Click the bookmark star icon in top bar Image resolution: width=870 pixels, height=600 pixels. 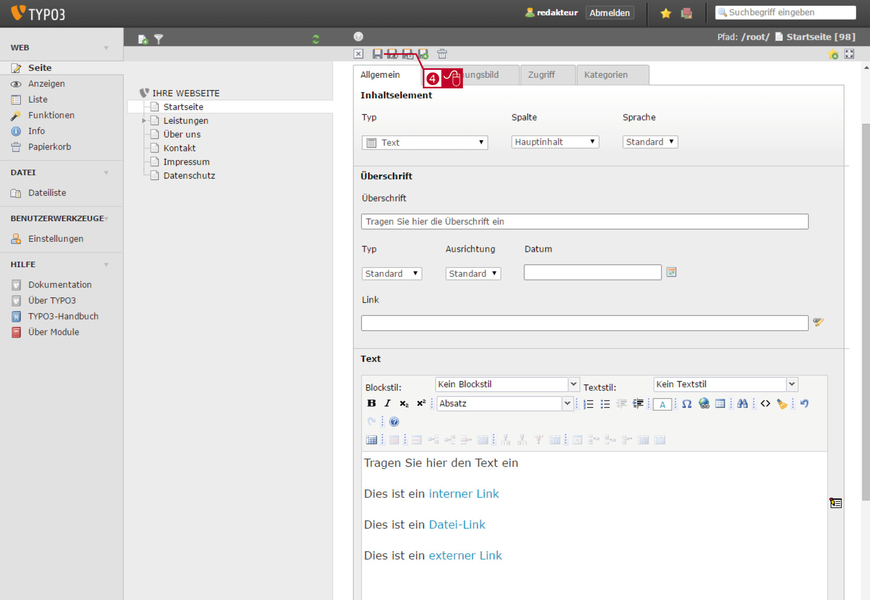coord(666,13)
